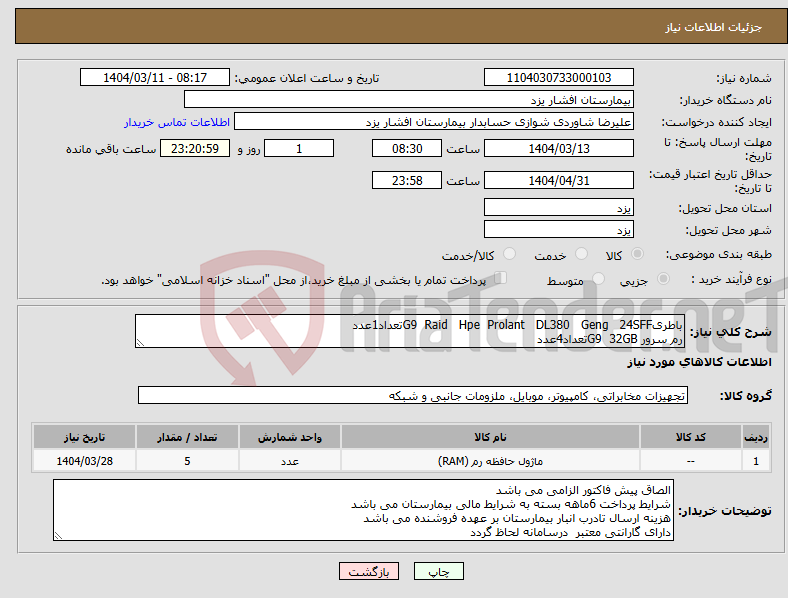Click the response deadline date 1404/03/13
The image size is (788, 598).
point(558,148)
